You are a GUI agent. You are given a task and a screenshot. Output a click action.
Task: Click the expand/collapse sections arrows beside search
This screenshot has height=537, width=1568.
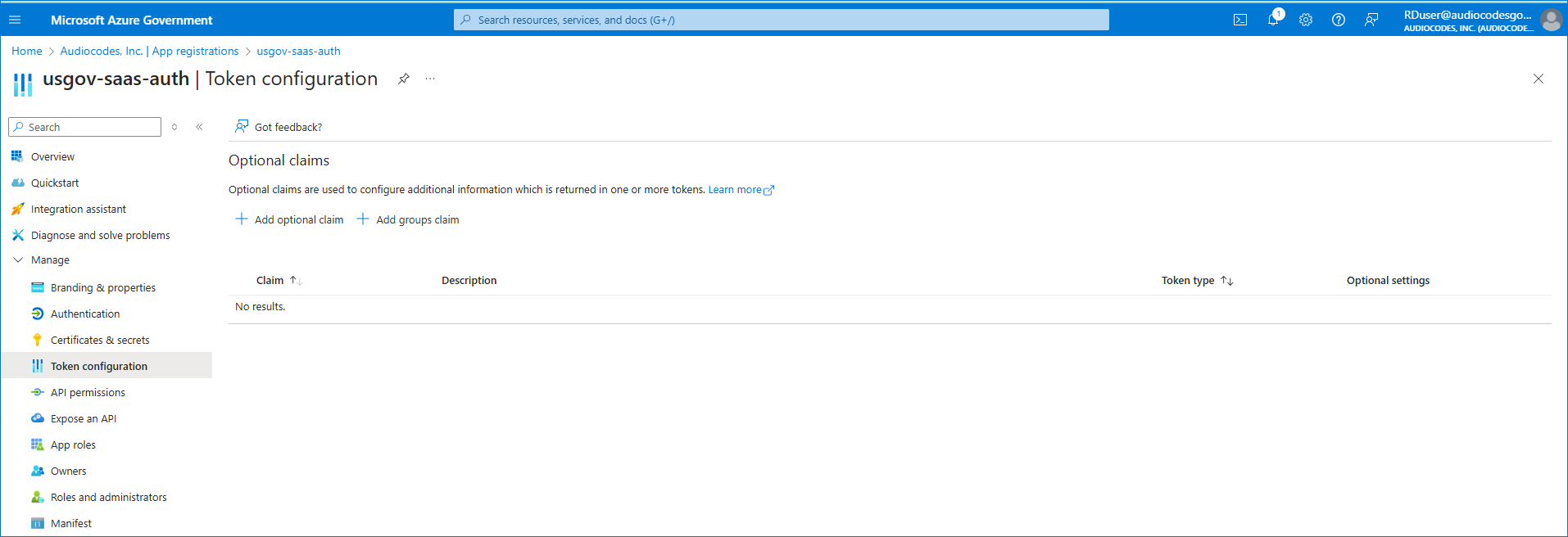coord(174,127)
